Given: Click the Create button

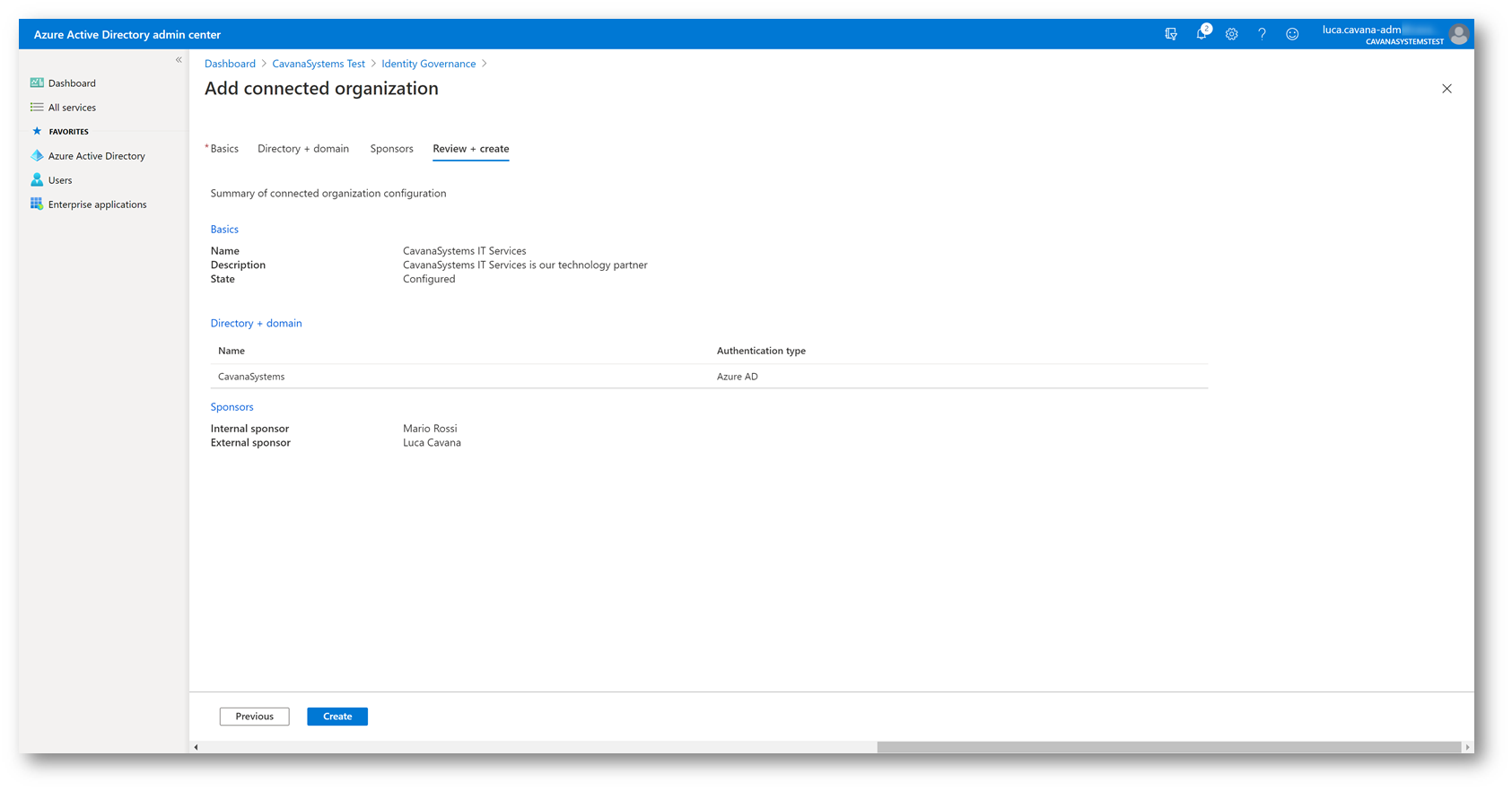Looking at the screenshot, I should tap(337, 717).
